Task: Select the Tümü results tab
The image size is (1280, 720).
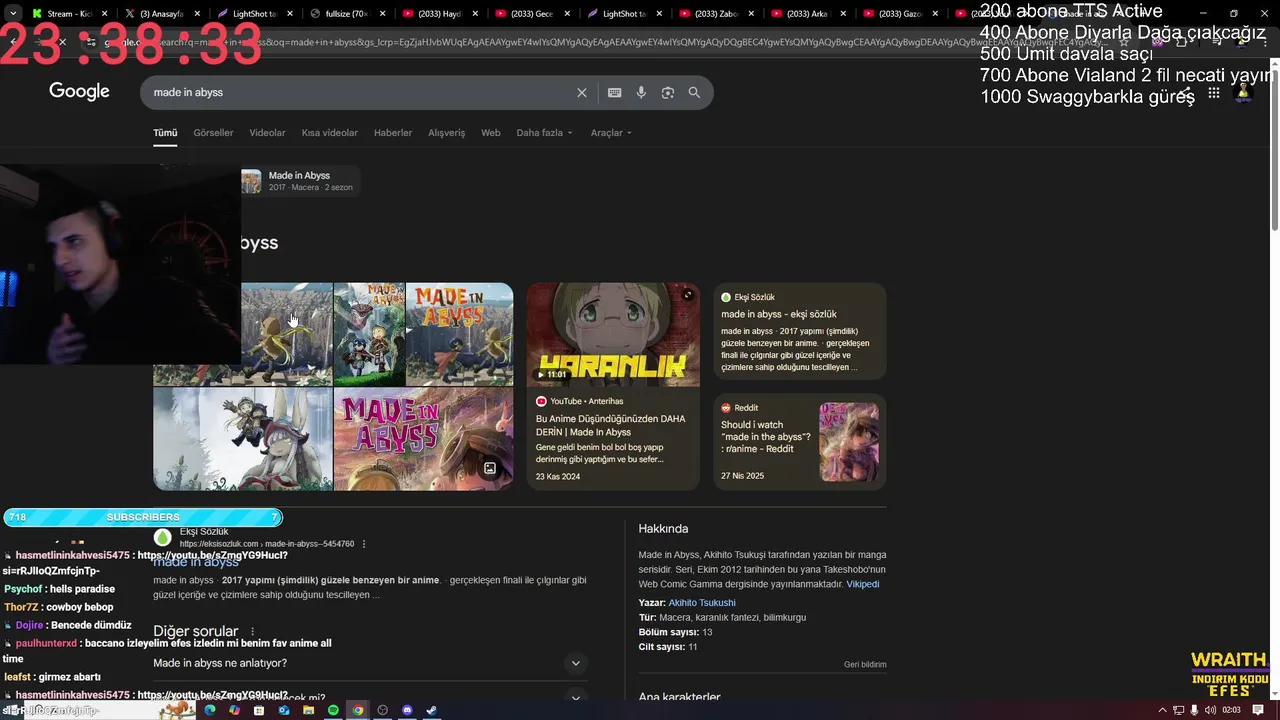Action: [x=165, y=133]
